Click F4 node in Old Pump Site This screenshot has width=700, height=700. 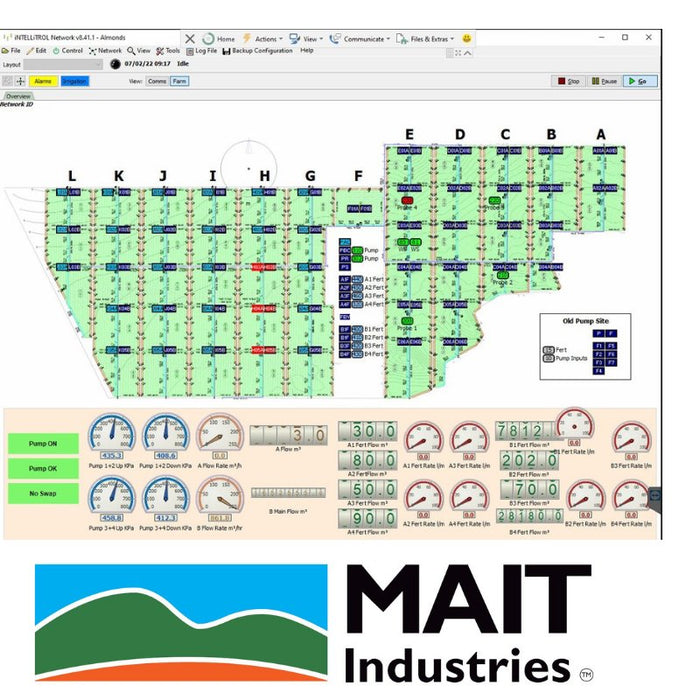coord(599,371)
